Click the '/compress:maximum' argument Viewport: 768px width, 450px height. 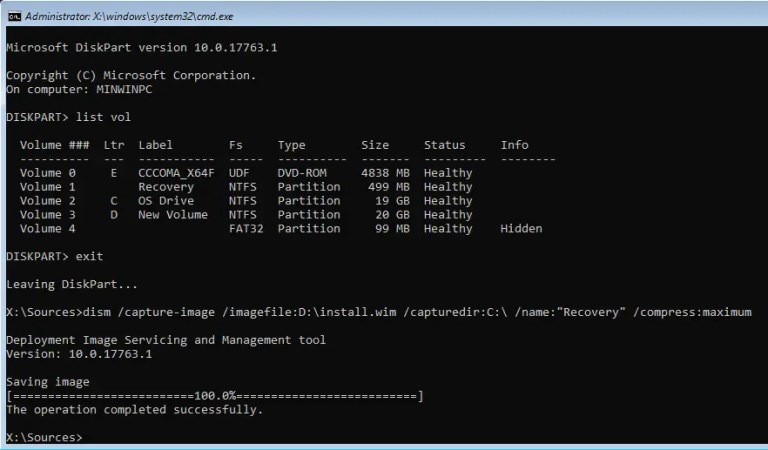[x=692, y=312]
